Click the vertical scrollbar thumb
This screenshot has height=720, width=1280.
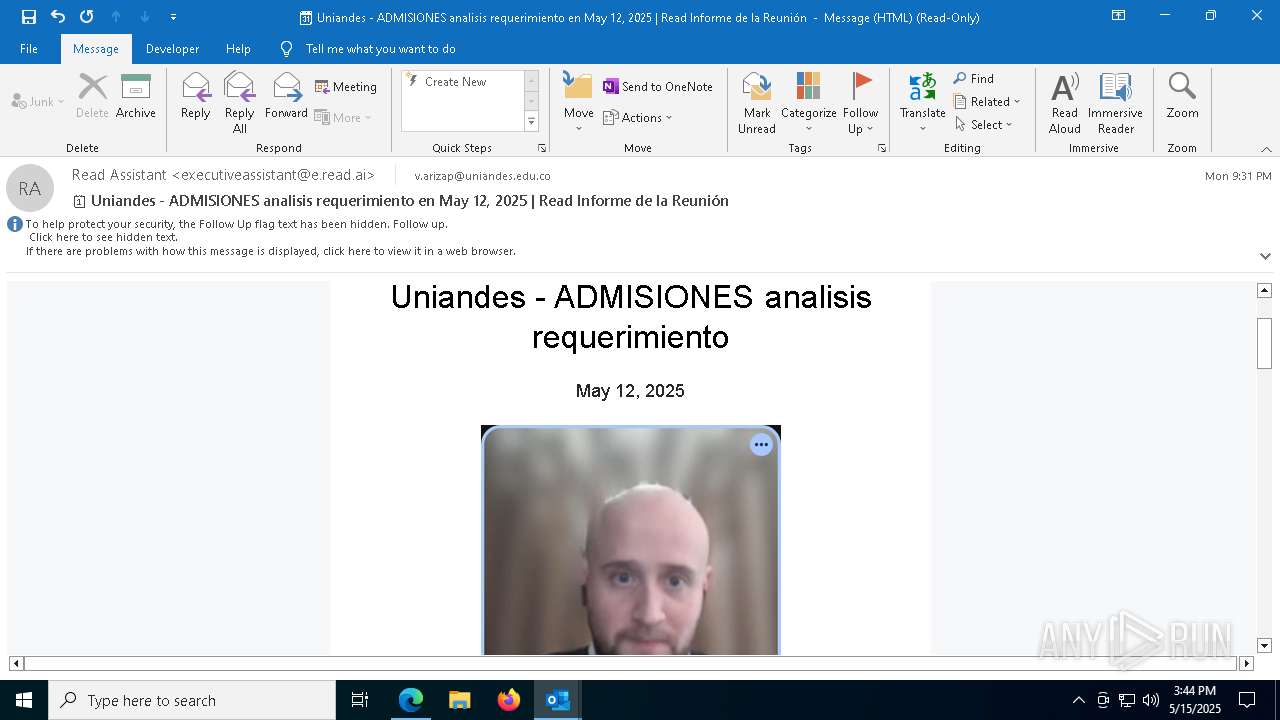tap(1264, 343)
